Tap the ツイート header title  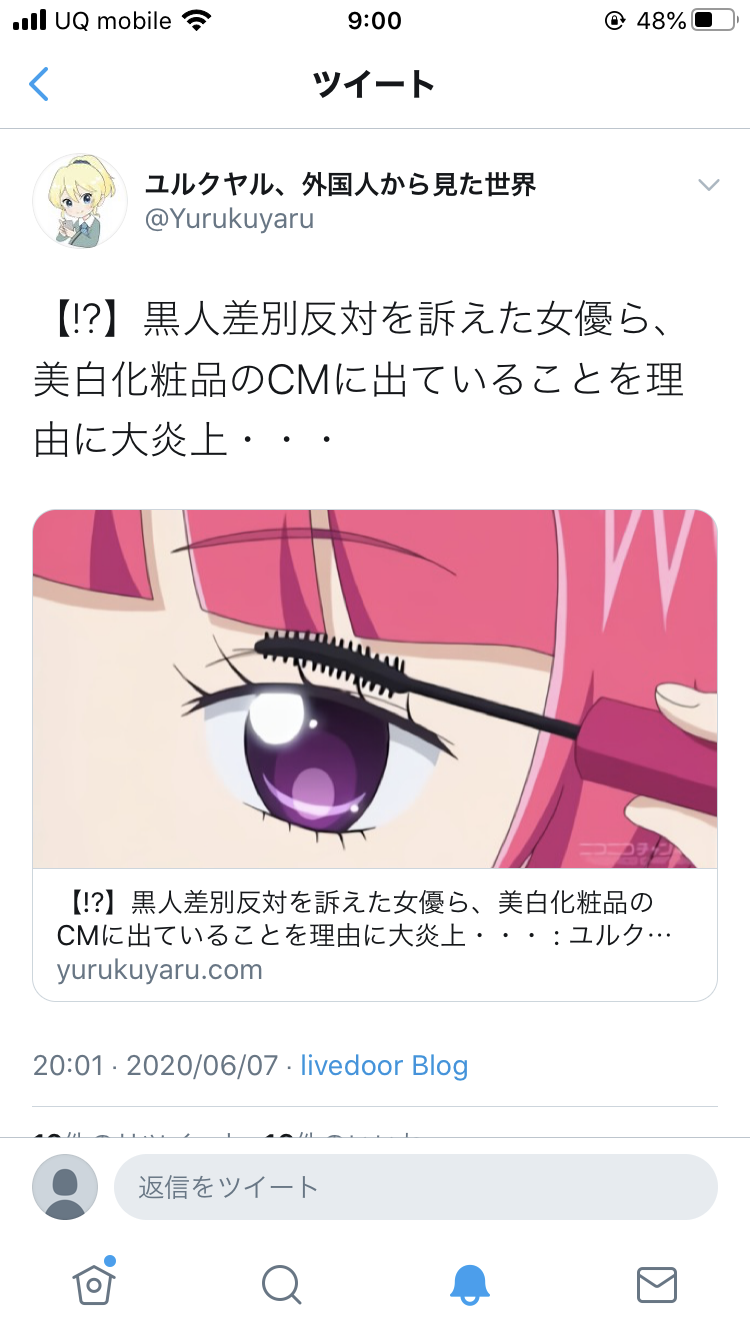[375, 84]
